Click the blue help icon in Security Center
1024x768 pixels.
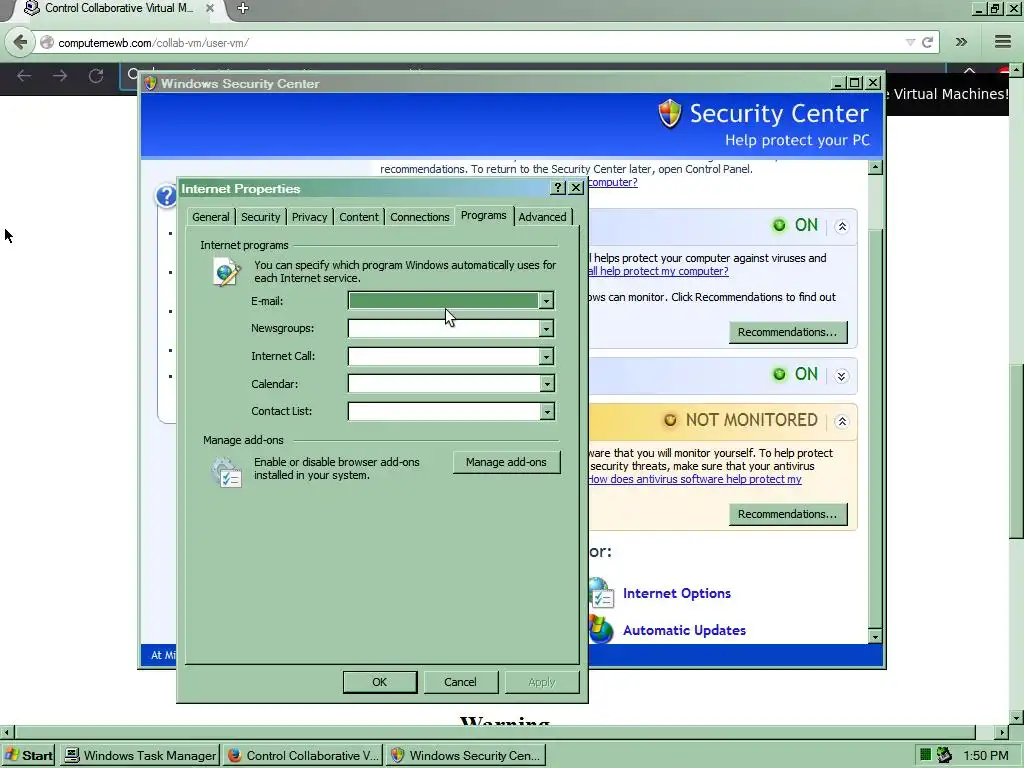(x=167, y=195)
